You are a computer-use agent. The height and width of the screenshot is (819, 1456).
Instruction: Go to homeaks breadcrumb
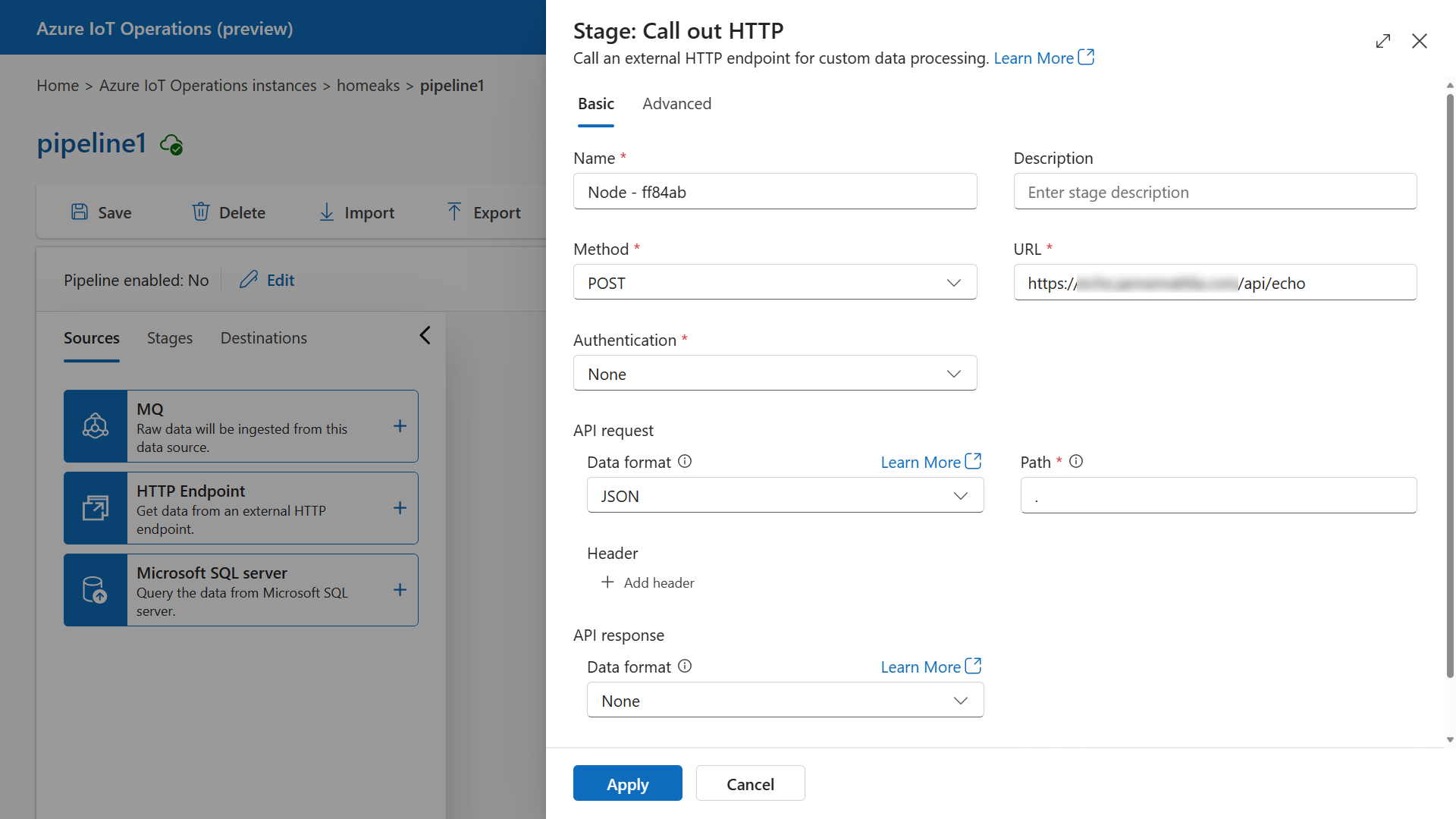click(x=368, y=86)
